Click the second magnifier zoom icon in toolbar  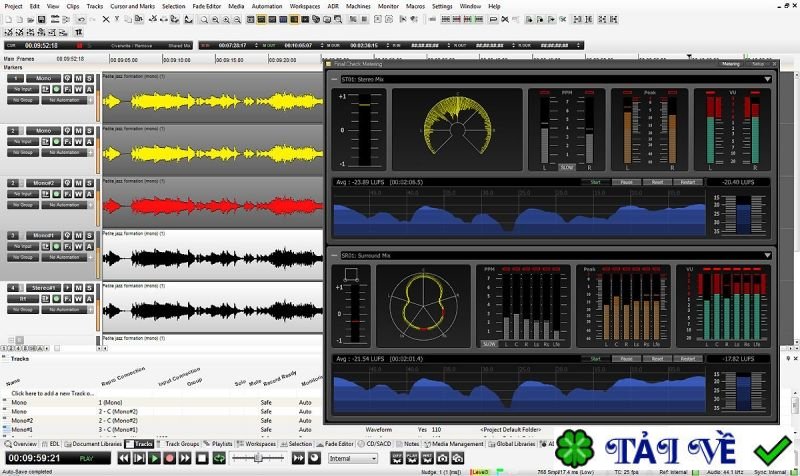coord(215,19)
